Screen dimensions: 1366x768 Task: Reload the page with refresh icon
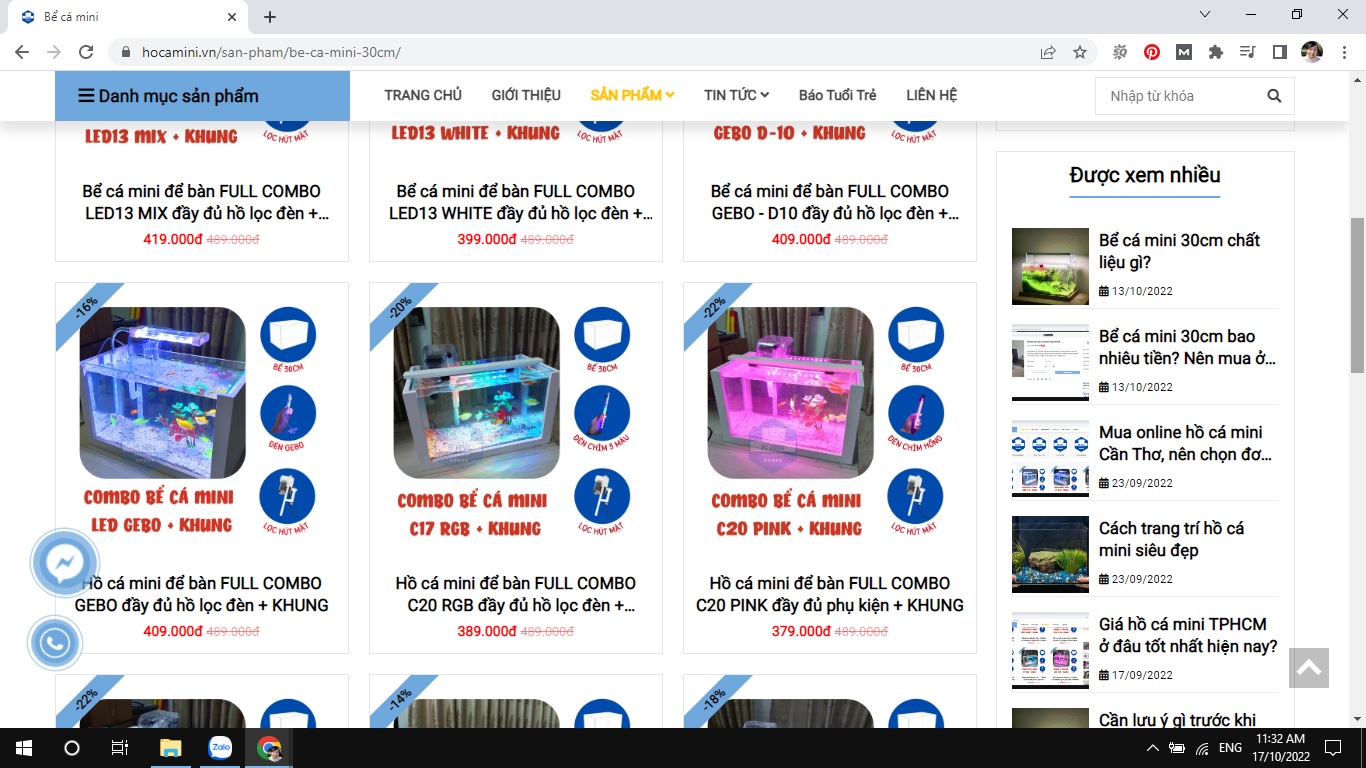click(x=86, y=52)
